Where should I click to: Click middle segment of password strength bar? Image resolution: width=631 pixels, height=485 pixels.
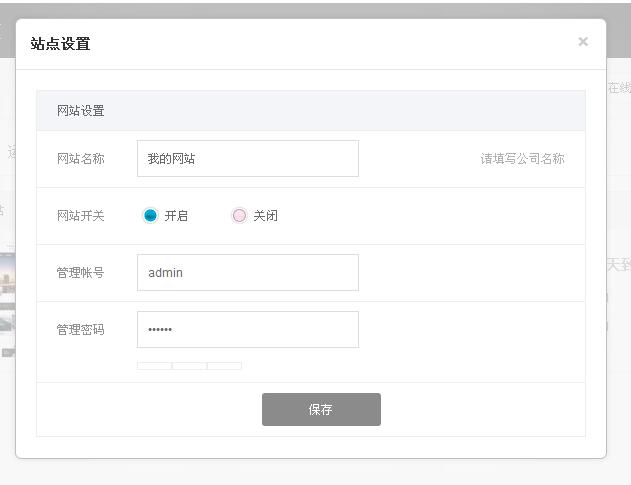coord(189,366)
